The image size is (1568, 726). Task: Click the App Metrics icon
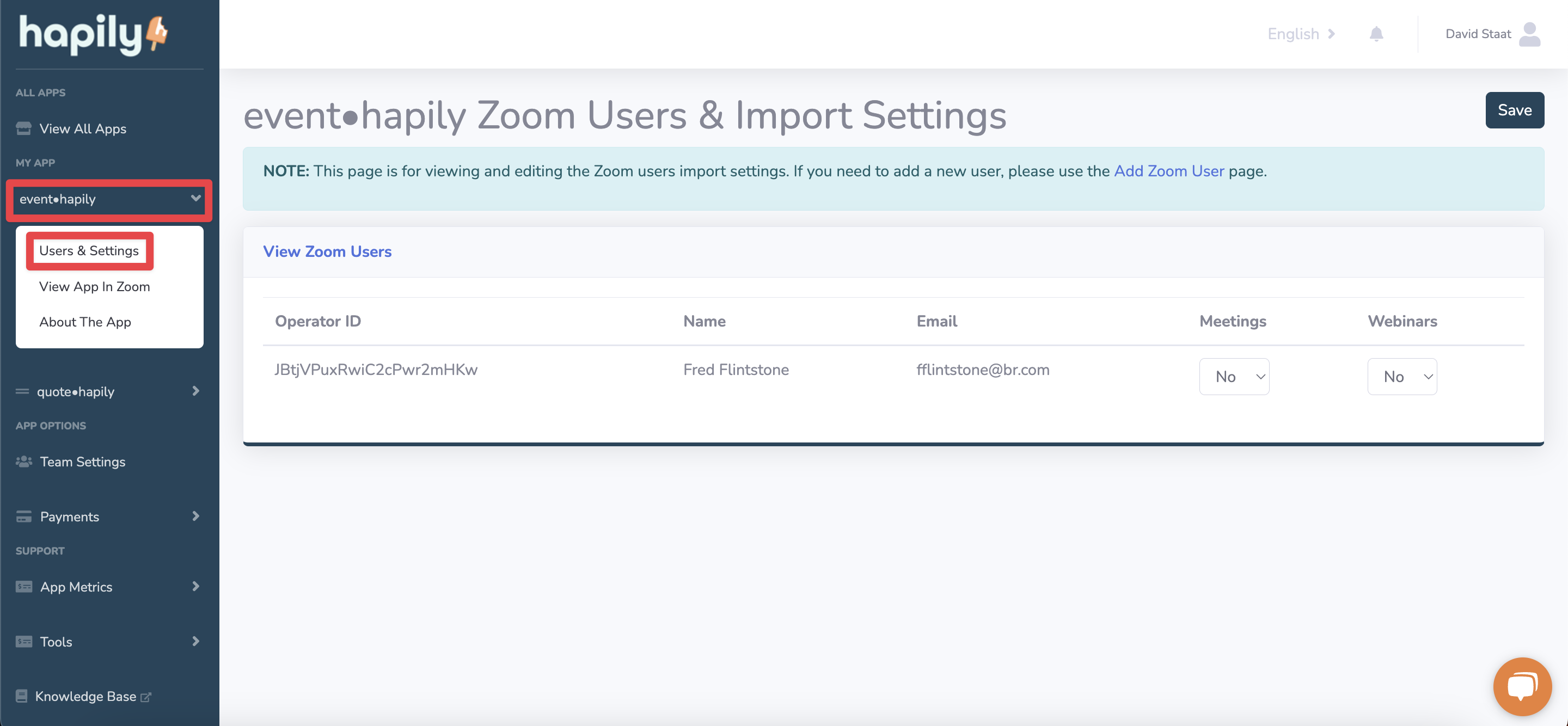pyautogui.click(x=24, y=587)
